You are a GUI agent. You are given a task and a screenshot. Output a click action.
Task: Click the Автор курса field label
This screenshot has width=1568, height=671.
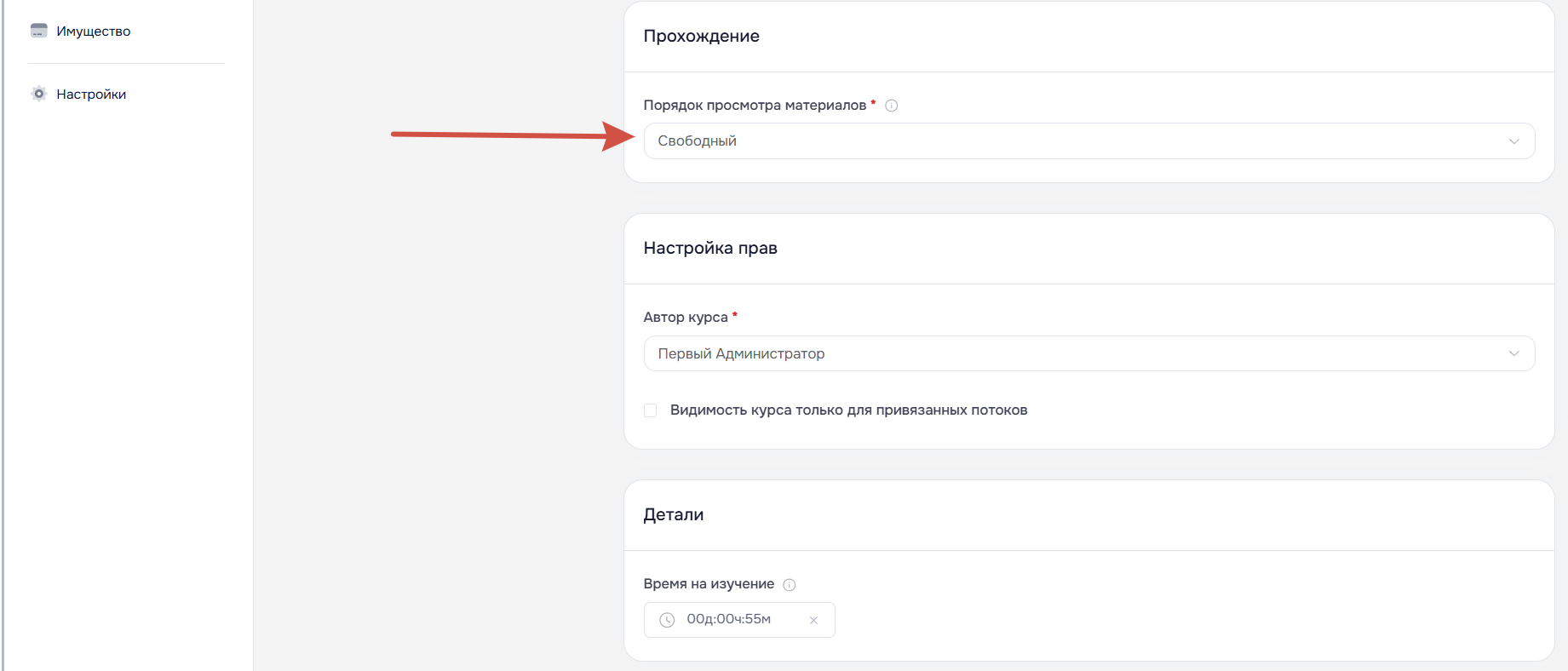point(685,318)
